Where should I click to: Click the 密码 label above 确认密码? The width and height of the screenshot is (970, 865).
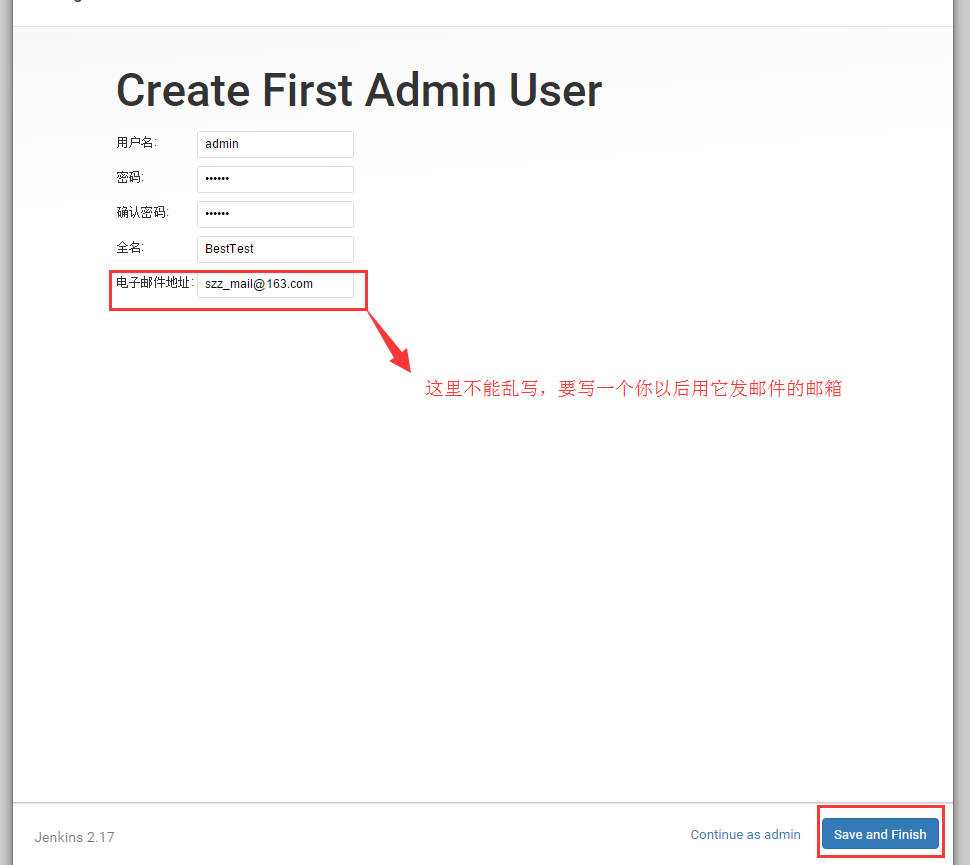130,178
